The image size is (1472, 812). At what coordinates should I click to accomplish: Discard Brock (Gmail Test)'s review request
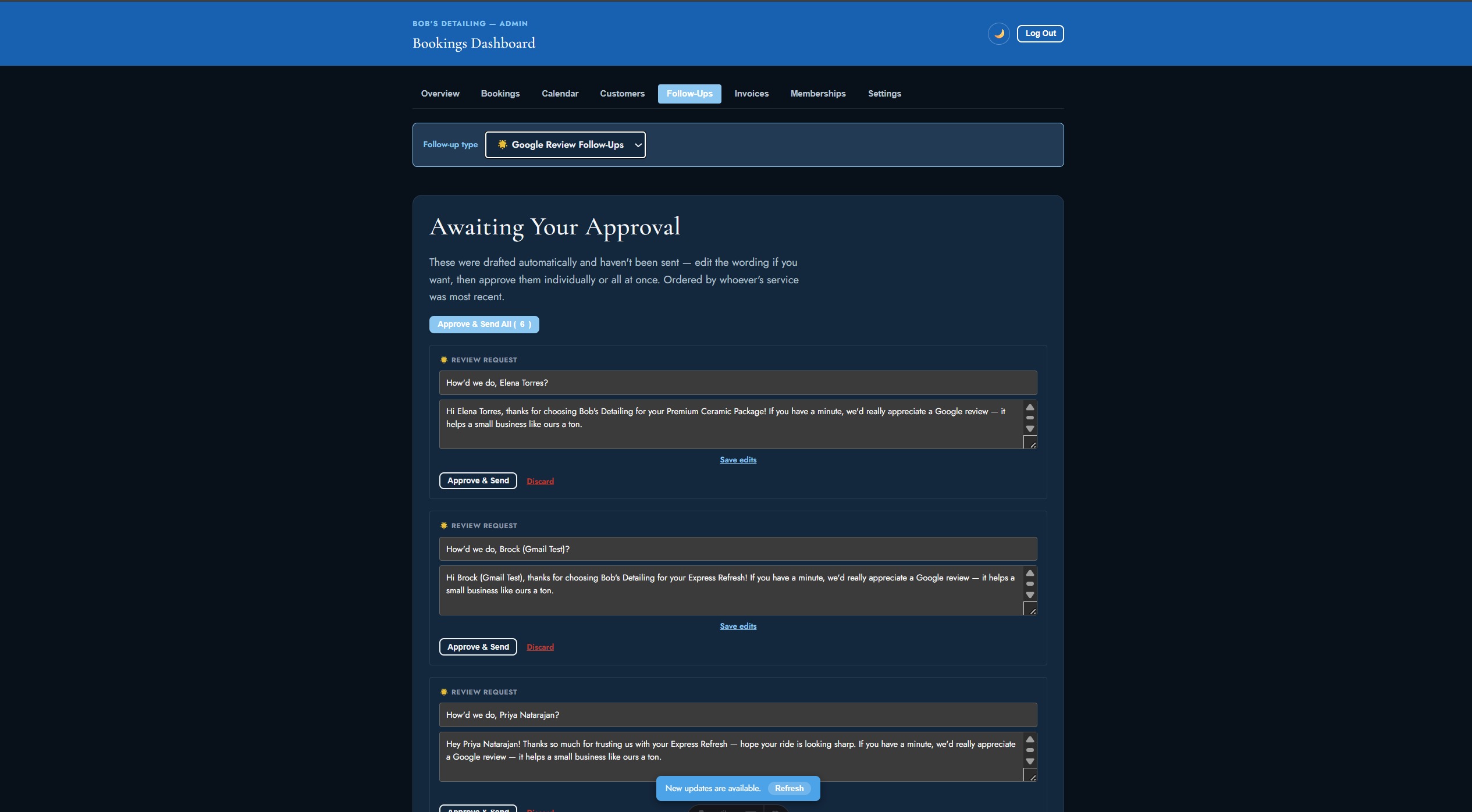pos(541,647)
